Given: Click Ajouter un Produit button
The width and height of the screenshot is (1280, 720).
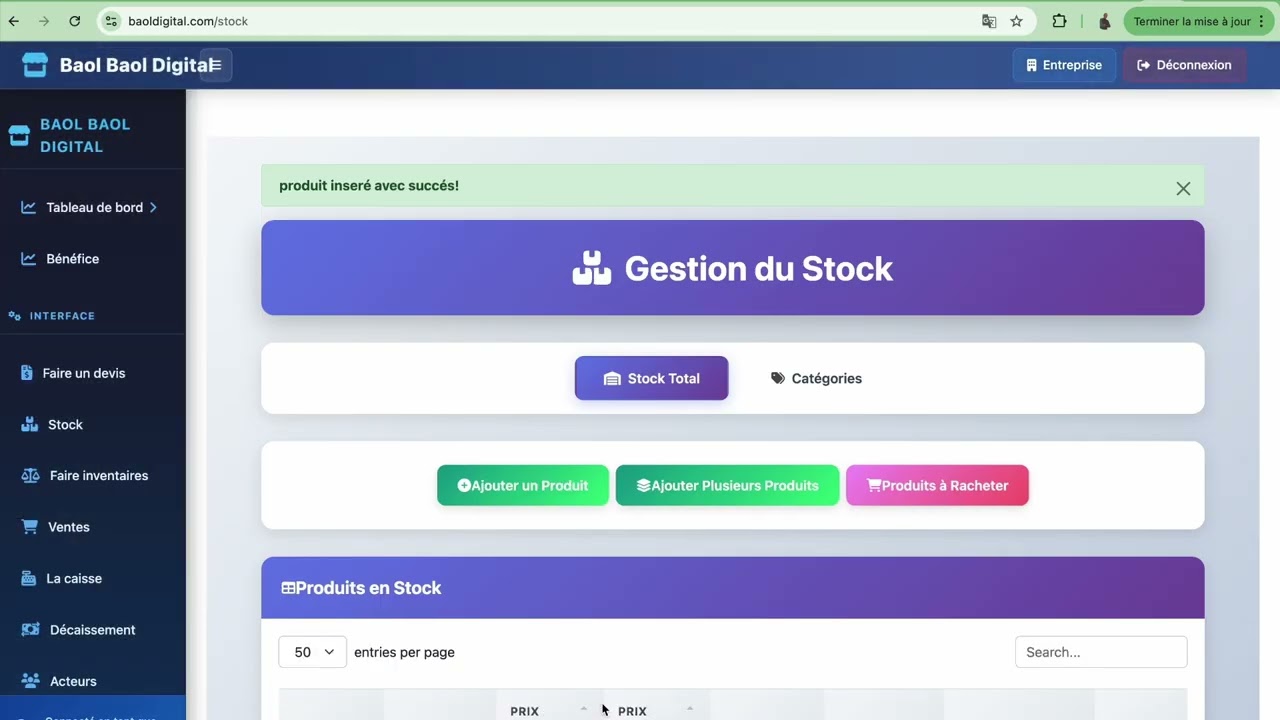Looking at the screenshot, I should pos(522,486).
